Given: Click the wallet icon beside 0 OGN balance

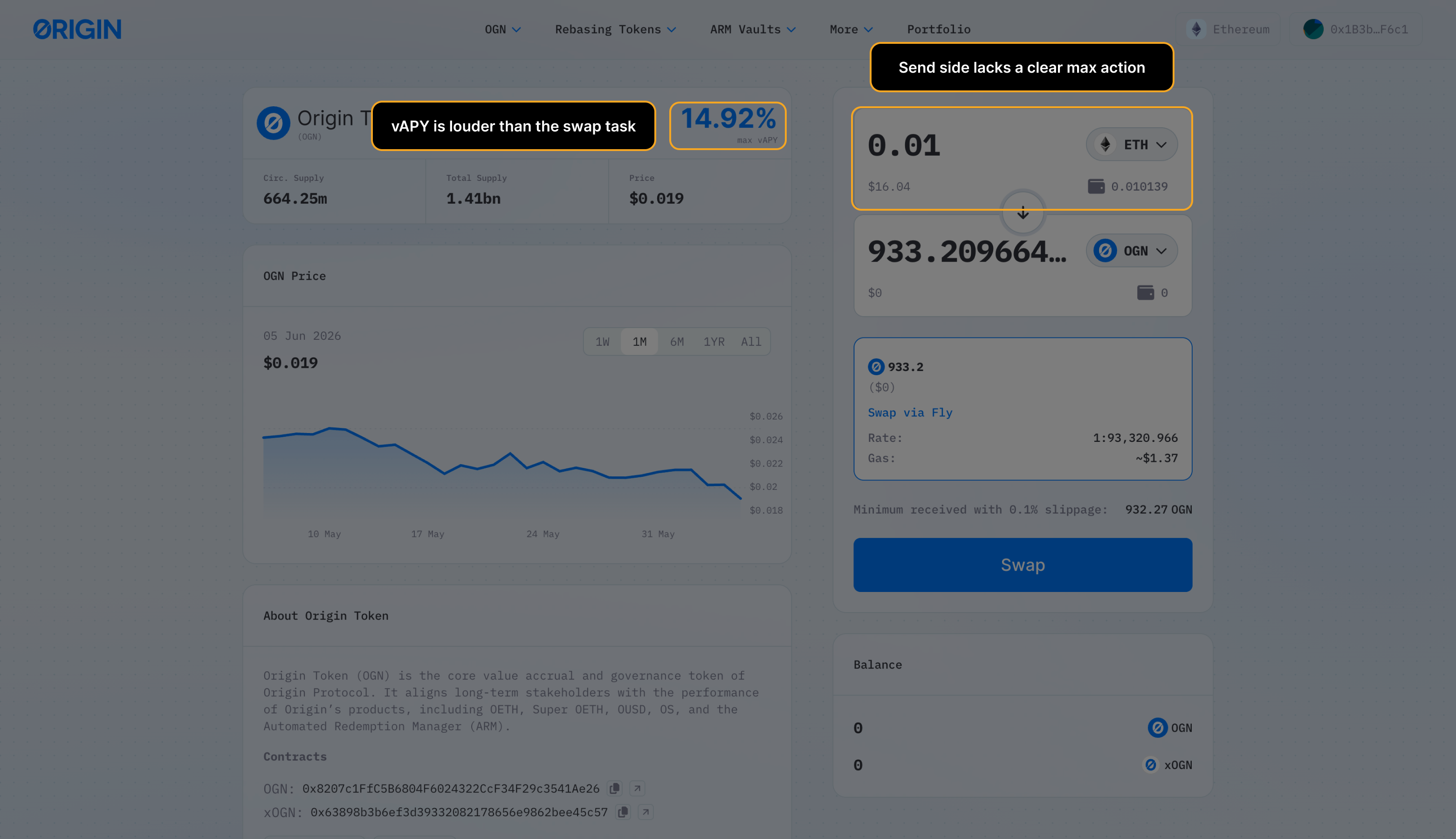Looking at the screenshot, I should (1146, 292).
